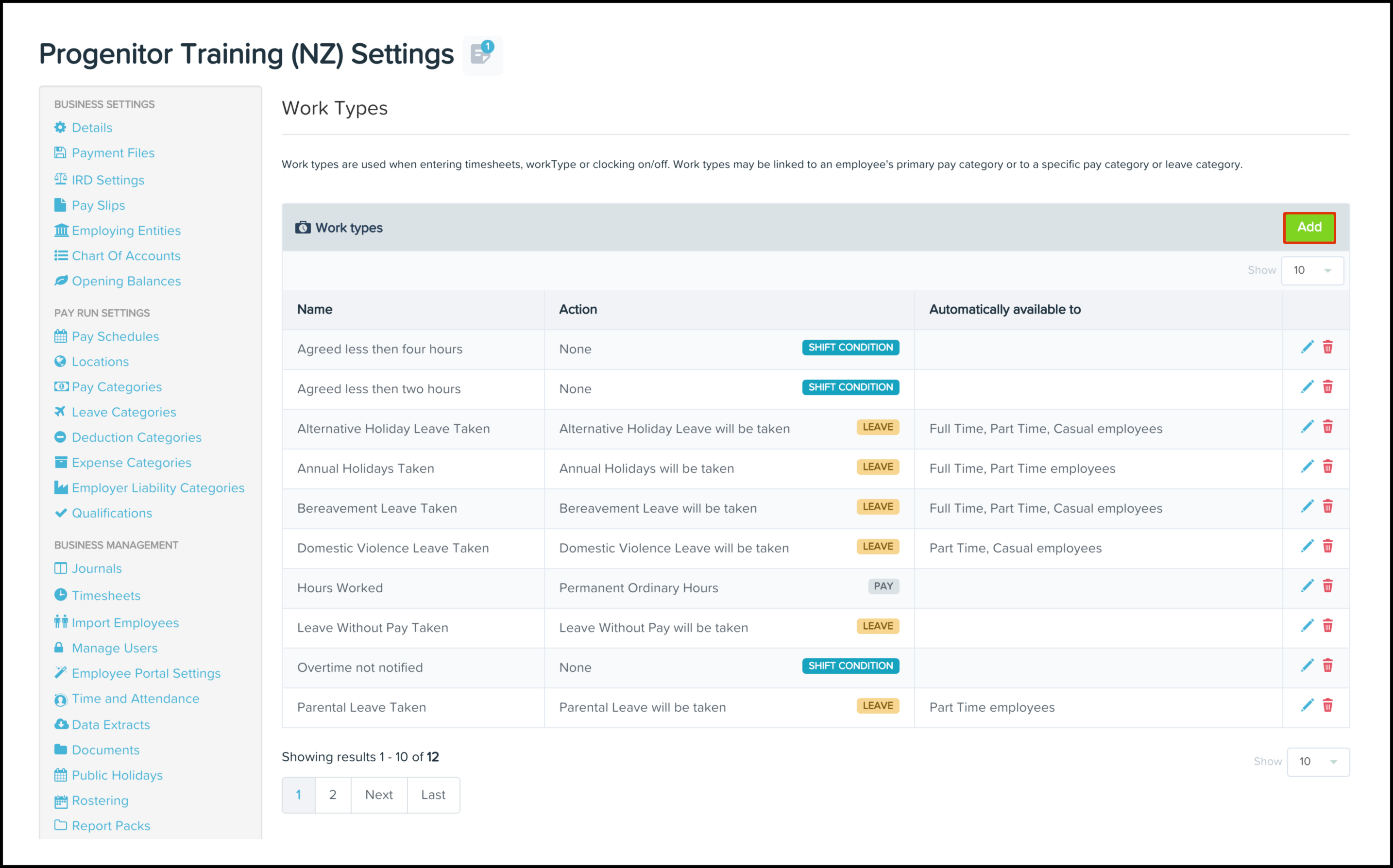
Task: Delete the Bereavement Leave Taken entry
Action: [1327, 506]
